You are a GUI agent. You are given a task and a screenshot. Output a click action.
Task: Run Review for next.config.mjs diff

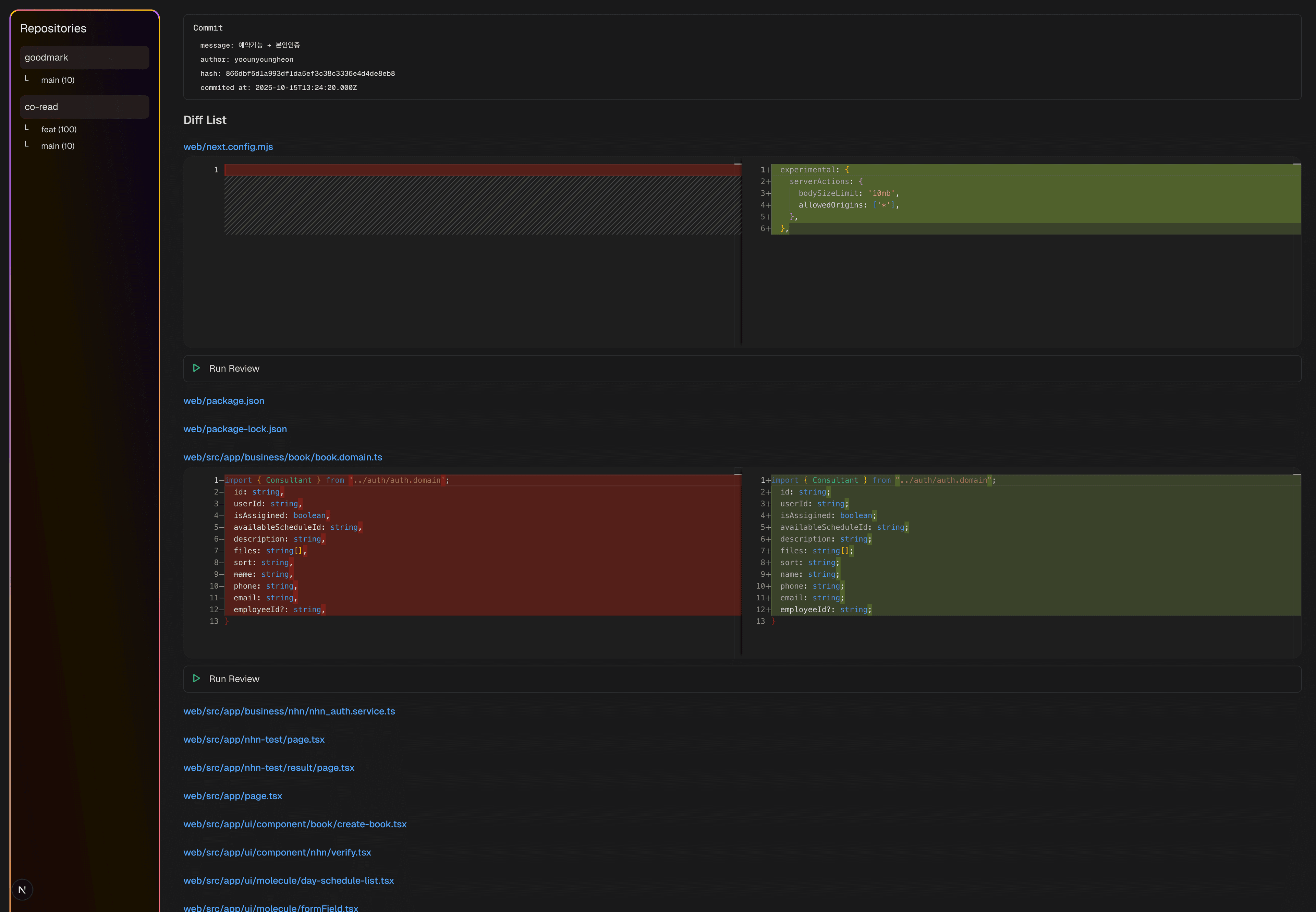click(234, 369)
